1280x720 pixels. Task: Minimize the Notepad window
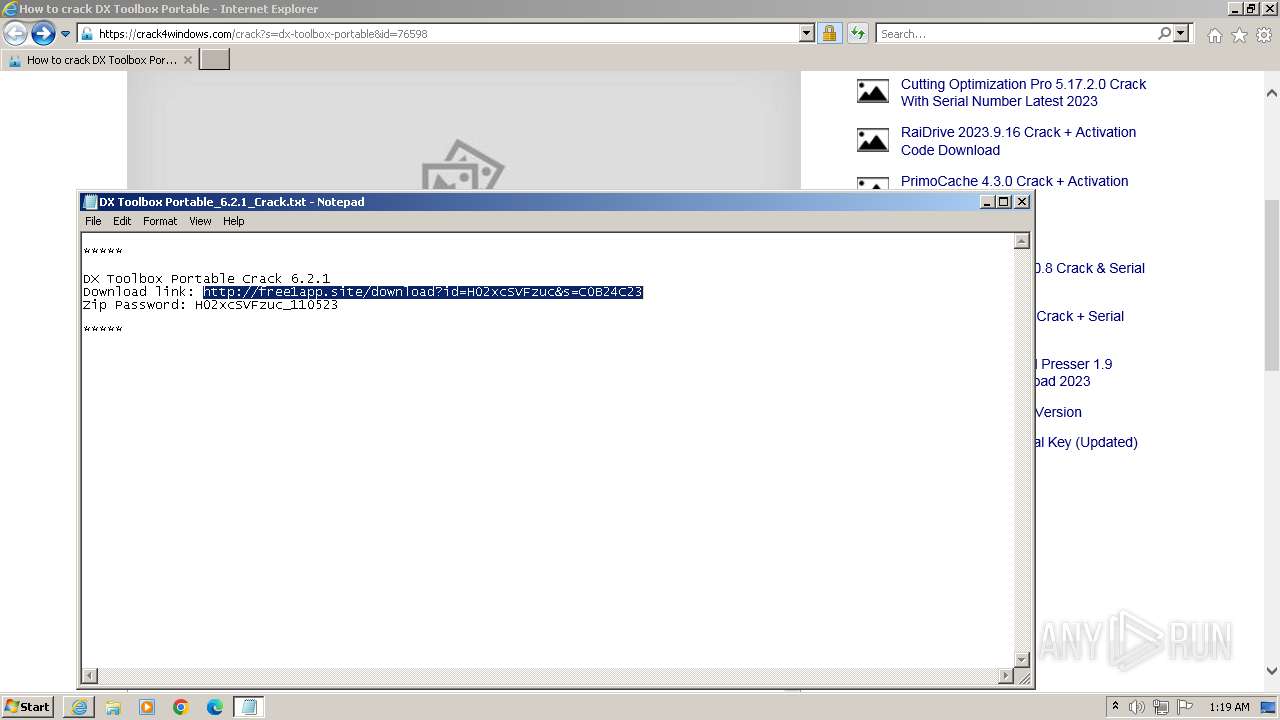click(987, 202)
